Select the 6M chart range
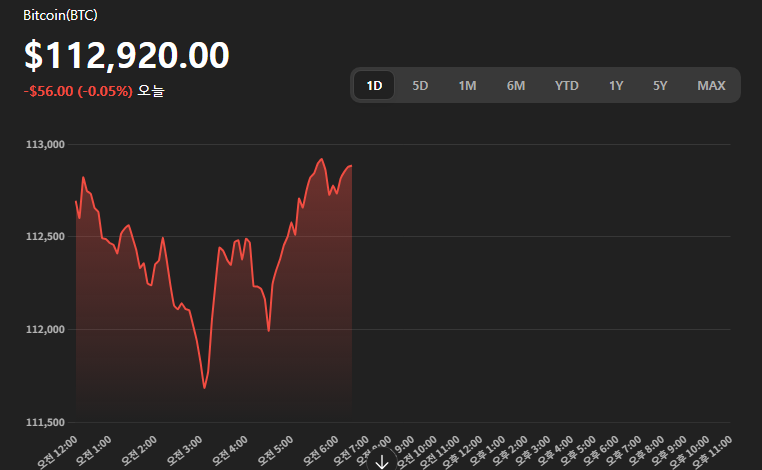Image resolution: width=762 pixels, height=470 pixels. 516,85
